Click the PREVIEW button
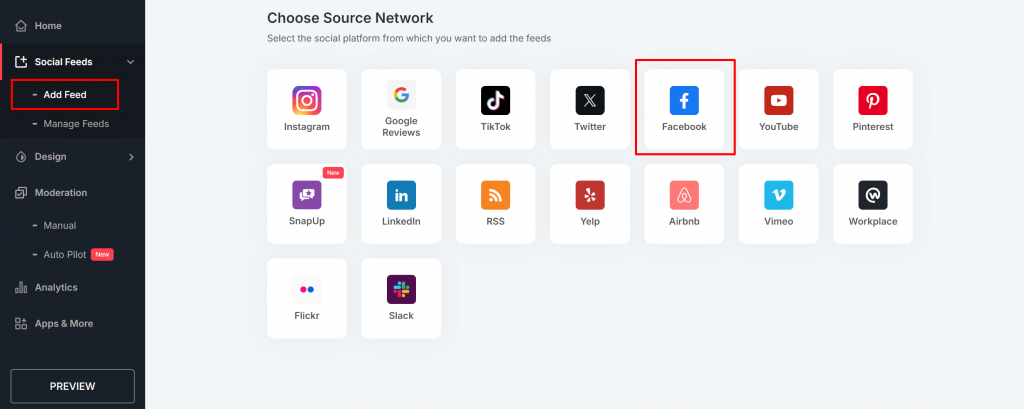Image resolution: width=1024 pixels, height=409 pixels. coord(72,386)
